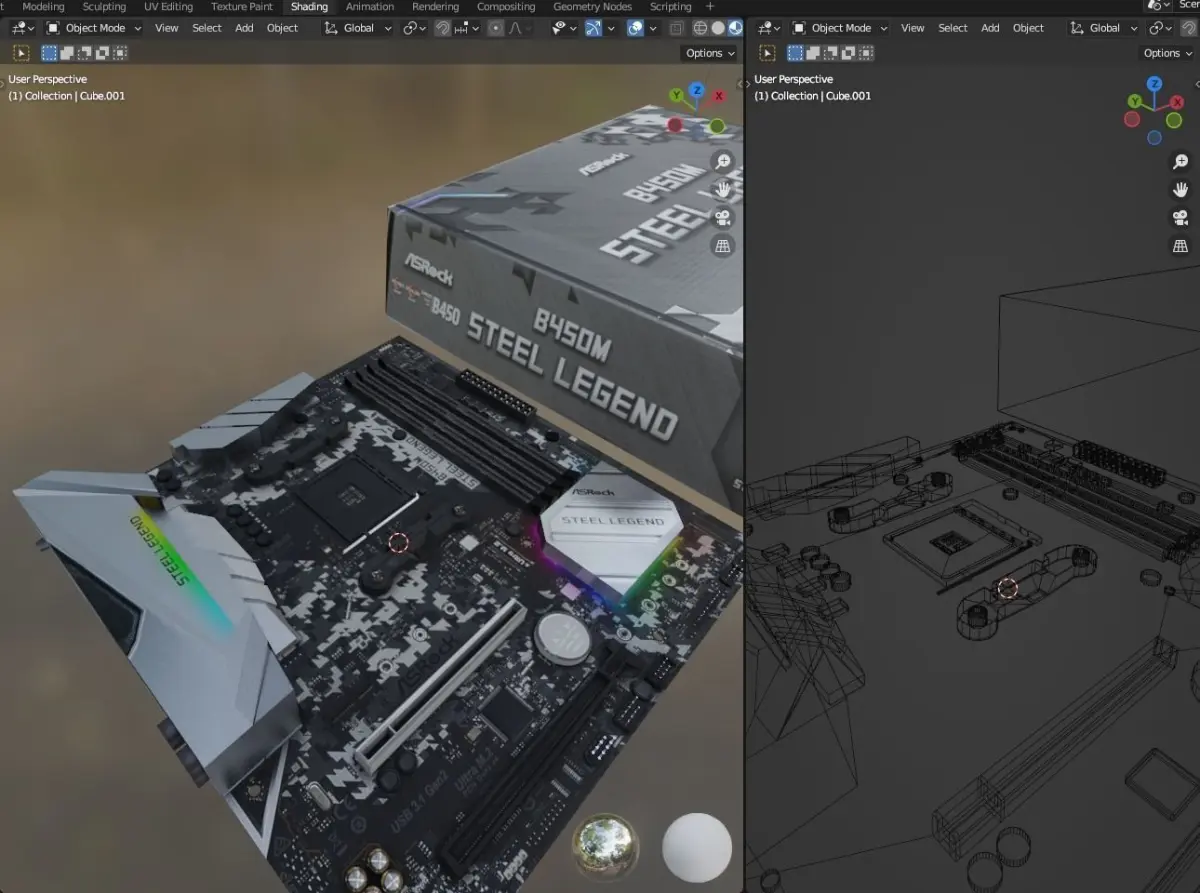Change Global transform orientation in right viewport
This screenshot has width=1200, height=893.
(1104, 28)
